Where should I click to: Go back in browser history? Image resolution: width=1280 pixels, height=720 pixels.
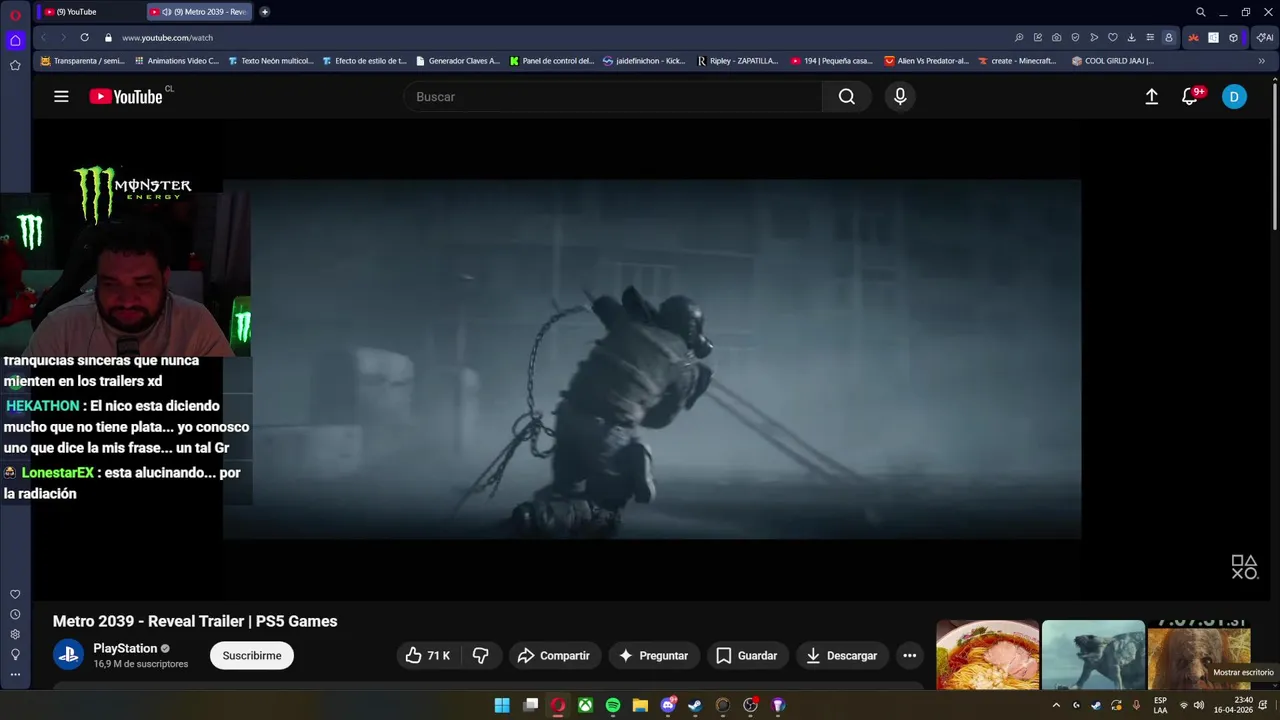click(x=43, y=37)
